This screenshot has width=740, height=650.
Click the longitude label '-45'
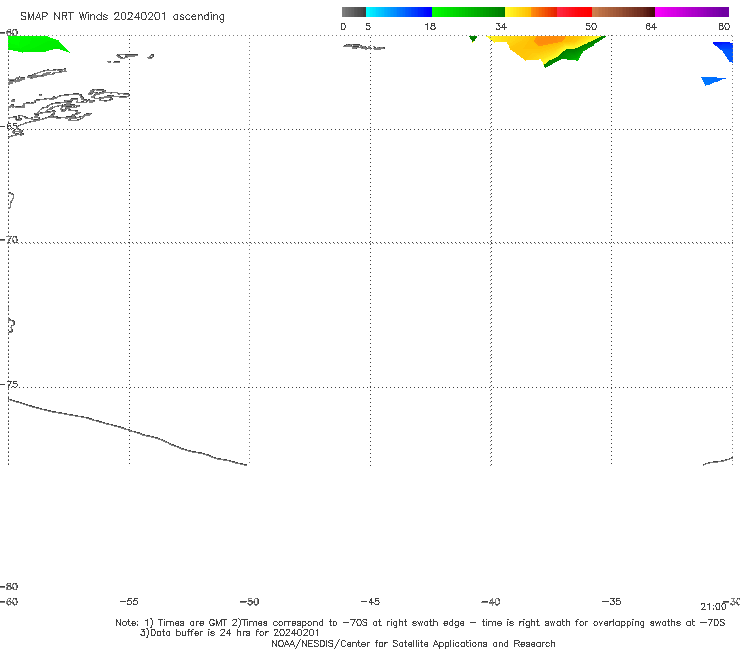click(370, 602)
